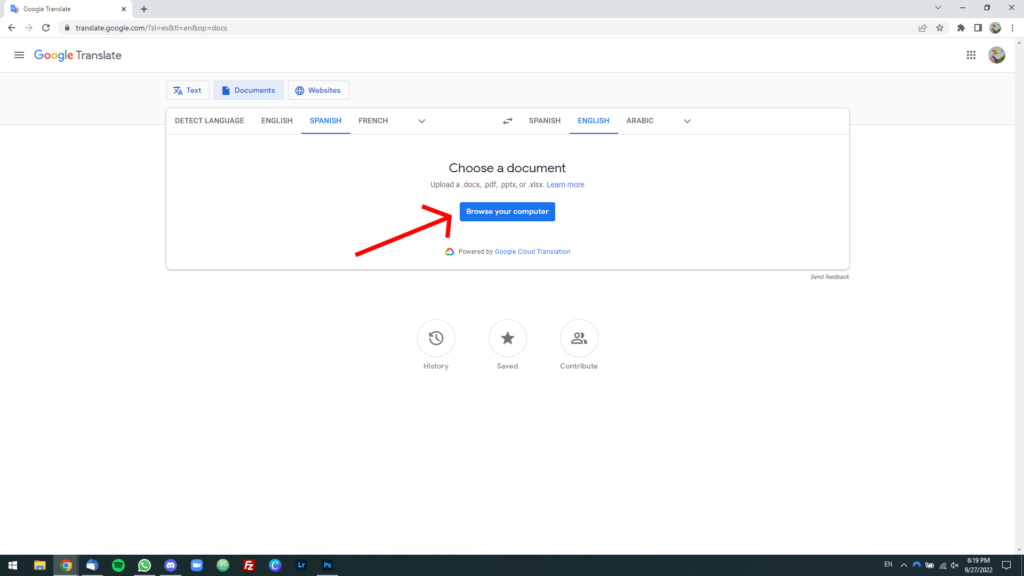Open the Chrome extensions puzzle menu

click(961, 28)
